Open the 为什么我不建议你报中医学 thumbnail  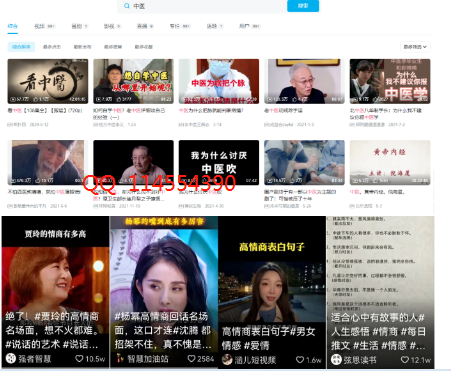(390, 81)
